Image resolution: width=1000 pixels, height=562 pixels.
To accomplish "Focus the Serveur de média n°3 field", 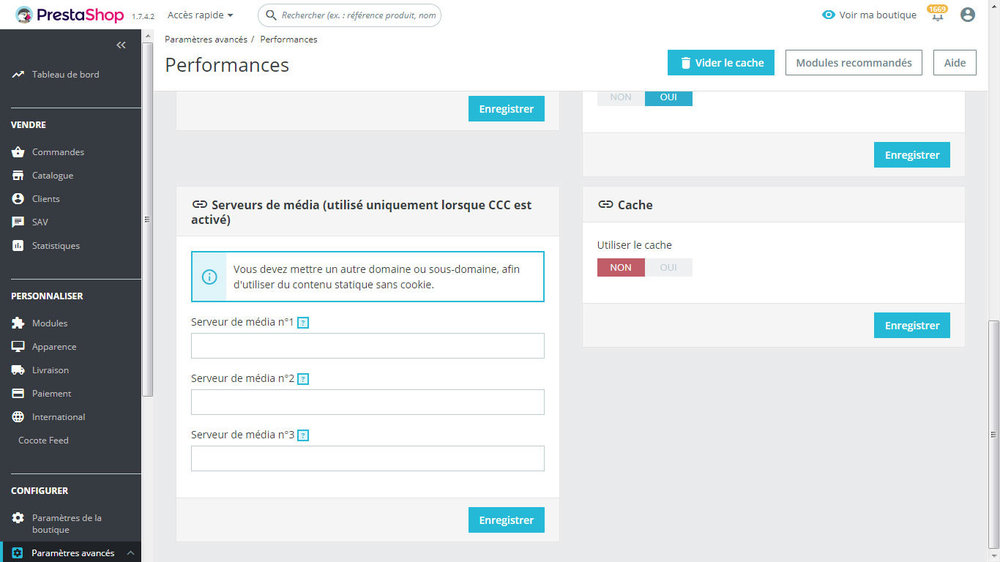I will point(367,458).
